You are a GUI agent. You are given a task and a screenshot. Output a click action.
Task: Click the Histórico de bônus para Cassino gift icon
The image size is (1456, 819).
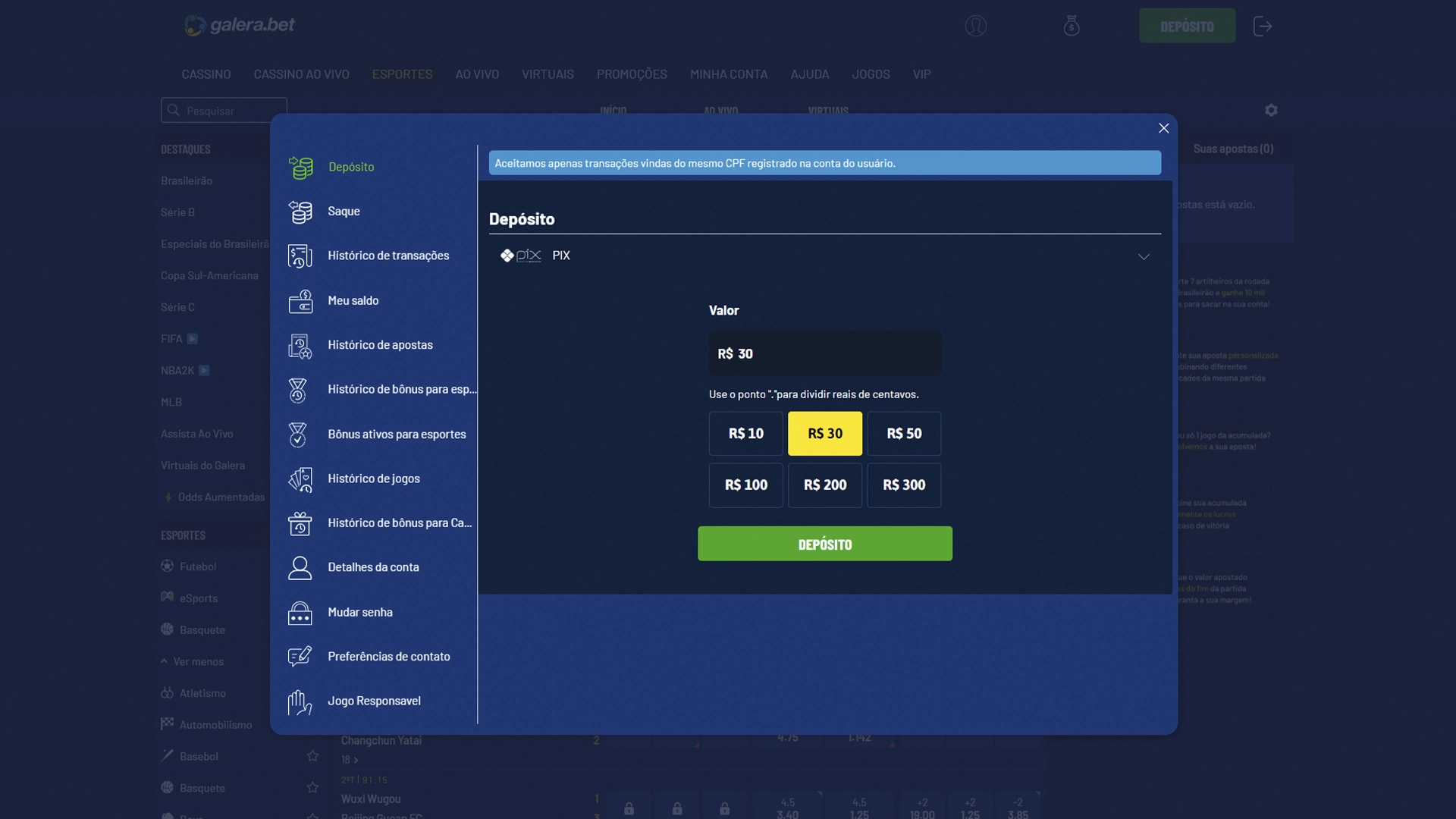coord(300,523)
